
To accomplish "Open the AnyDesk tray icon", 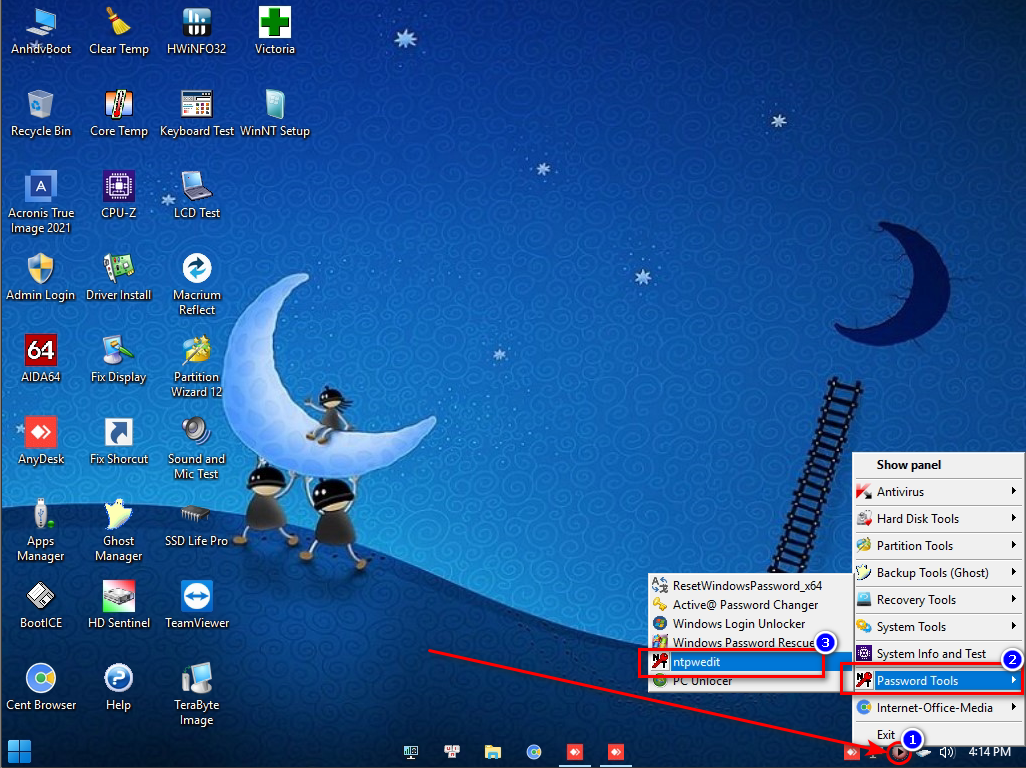I will [x=851, y=752].
